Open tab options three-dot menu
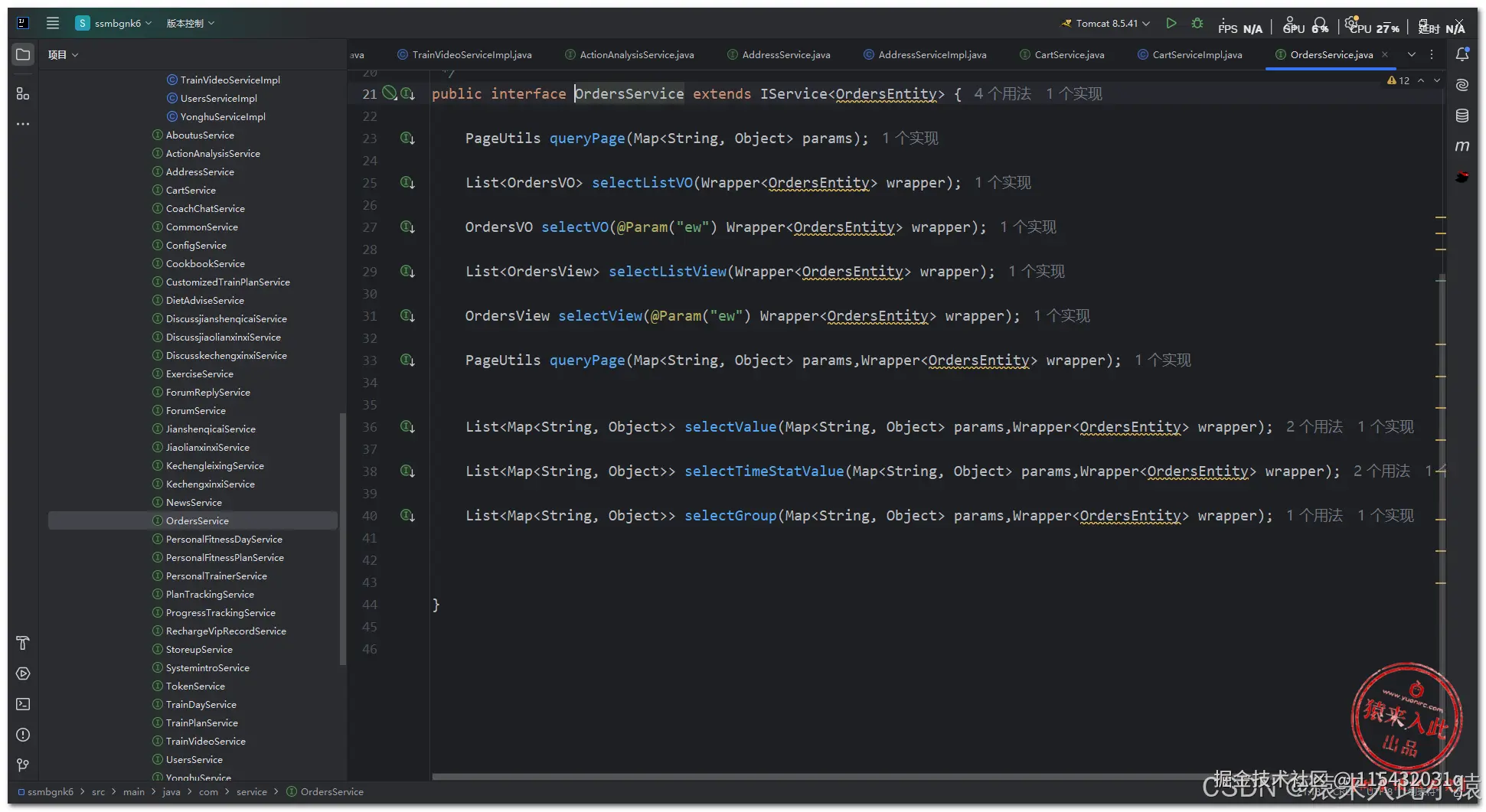This screenshot has width=1486, height=812. pos(1432,54)
